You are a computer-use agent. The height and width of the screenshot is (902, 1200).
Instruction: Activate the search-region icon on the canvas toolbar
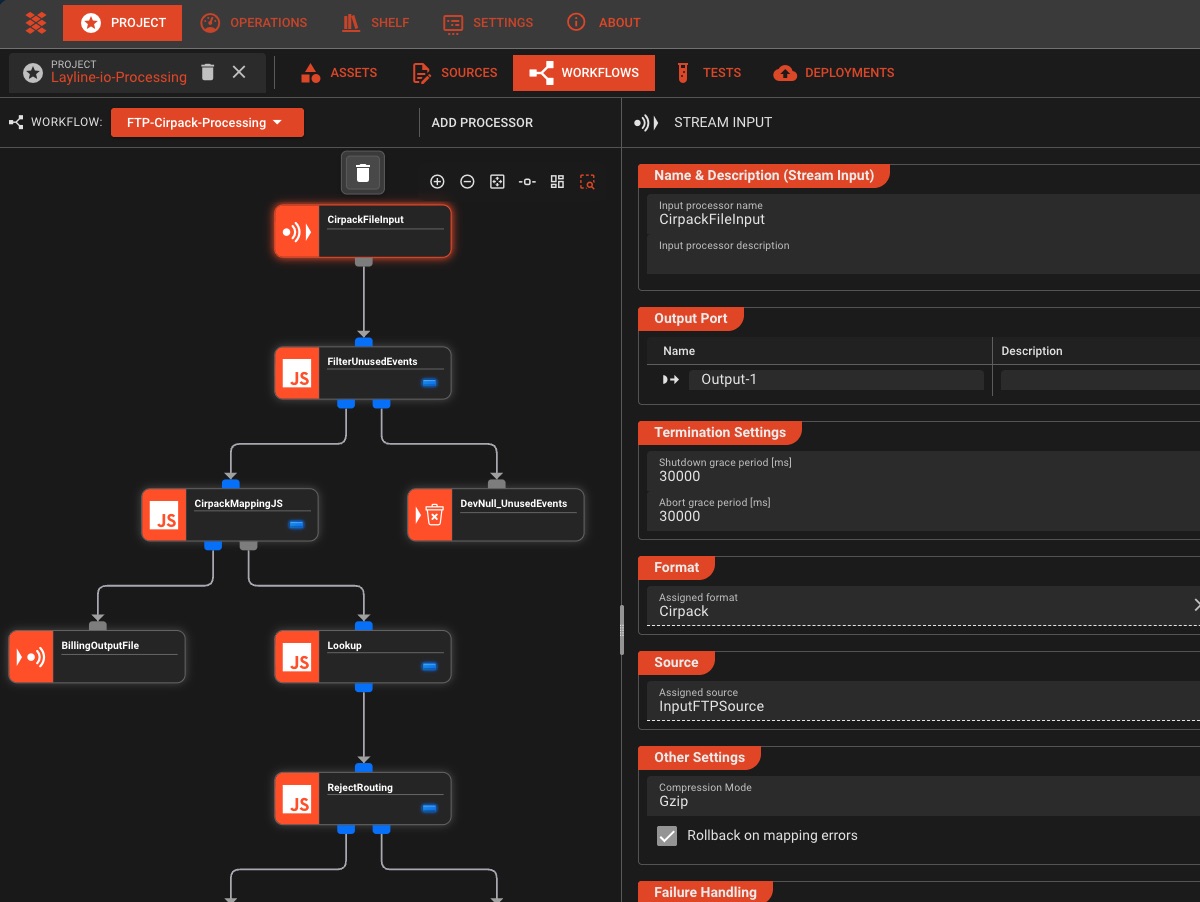tap(588, 182)
